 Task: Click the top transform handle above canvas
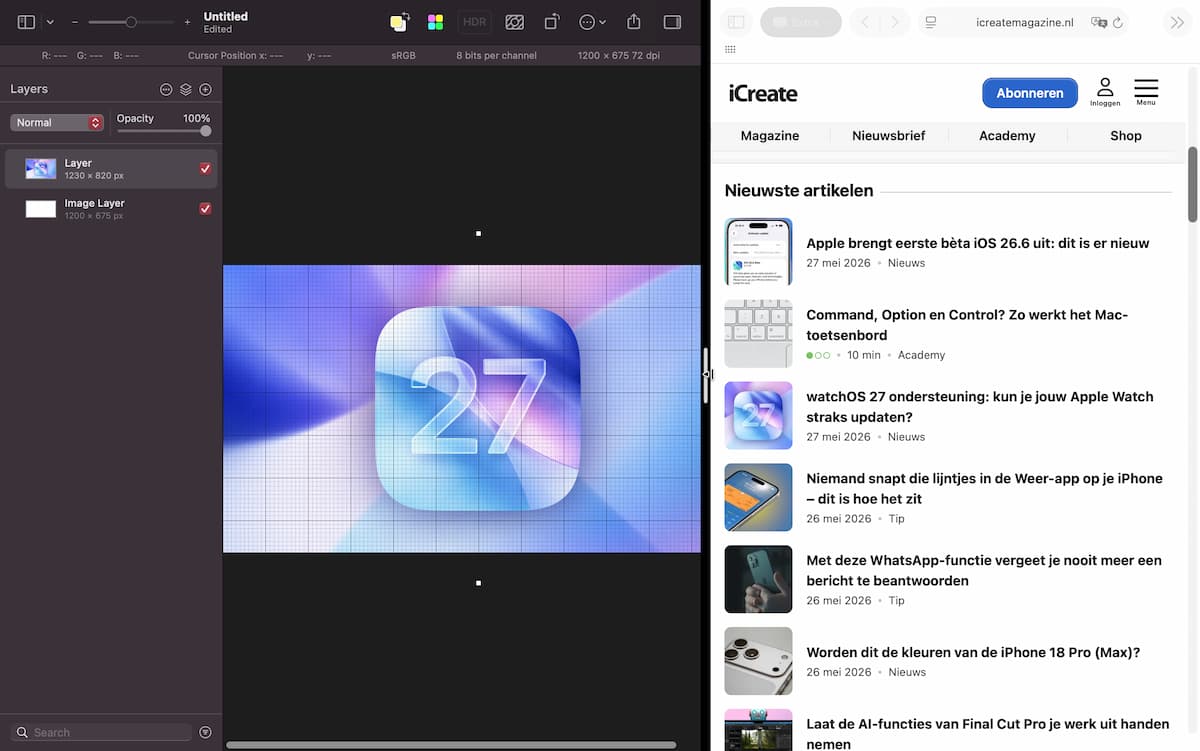pyautogui.click(x=479, y=234)
